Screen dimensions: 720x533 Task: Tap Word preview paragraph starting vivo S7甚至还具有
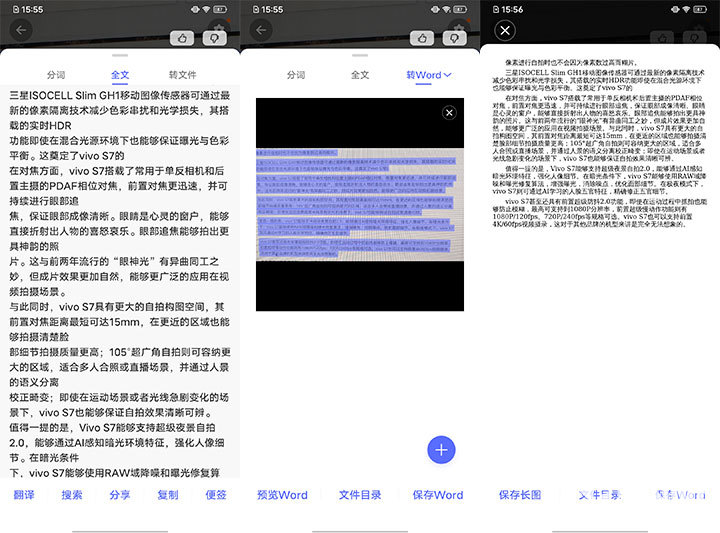[600, 213]
